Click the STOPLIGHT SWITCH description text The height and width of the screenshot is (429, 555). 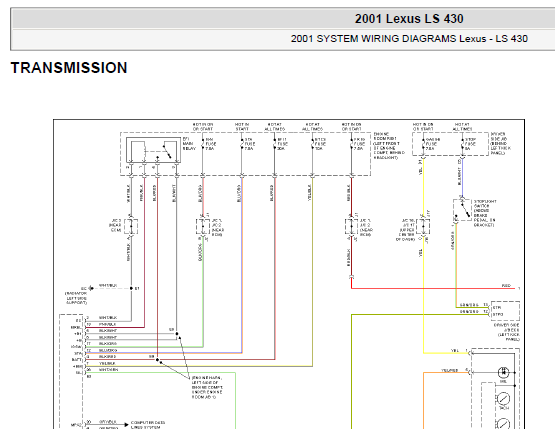point(485,213)
